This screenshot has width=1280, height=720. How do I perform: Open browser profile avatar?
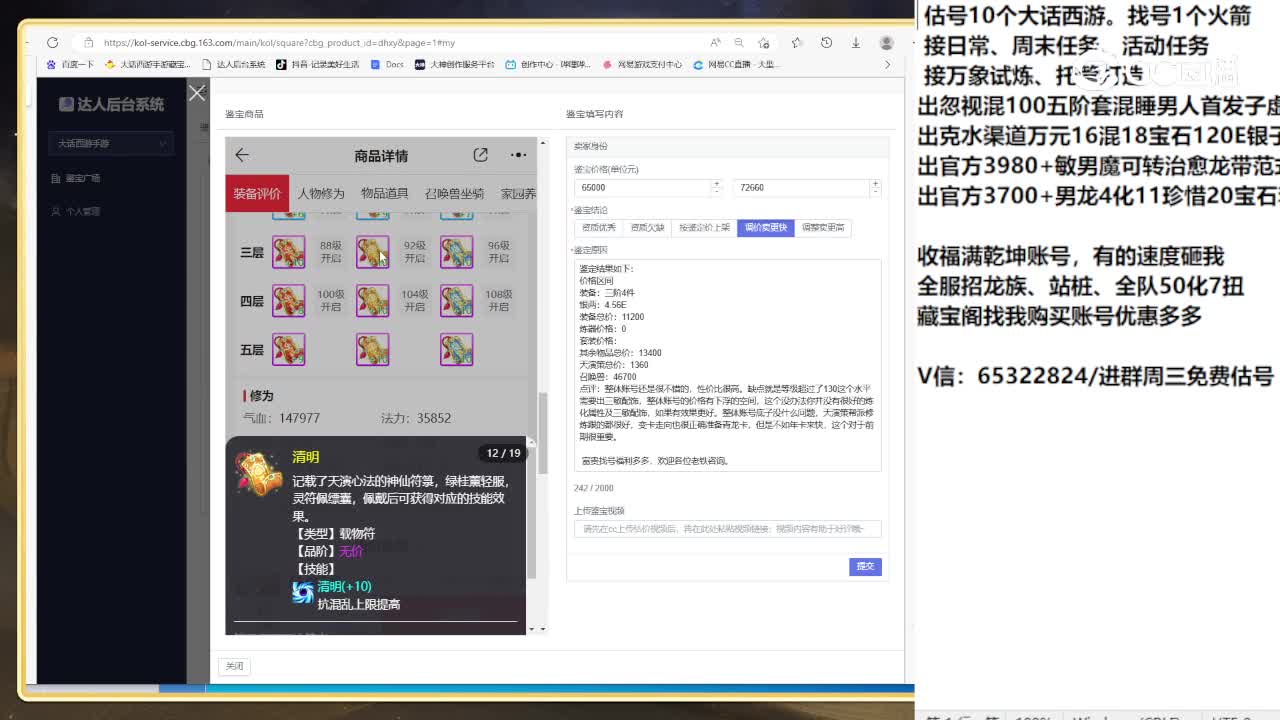click(x=886, y=43)
